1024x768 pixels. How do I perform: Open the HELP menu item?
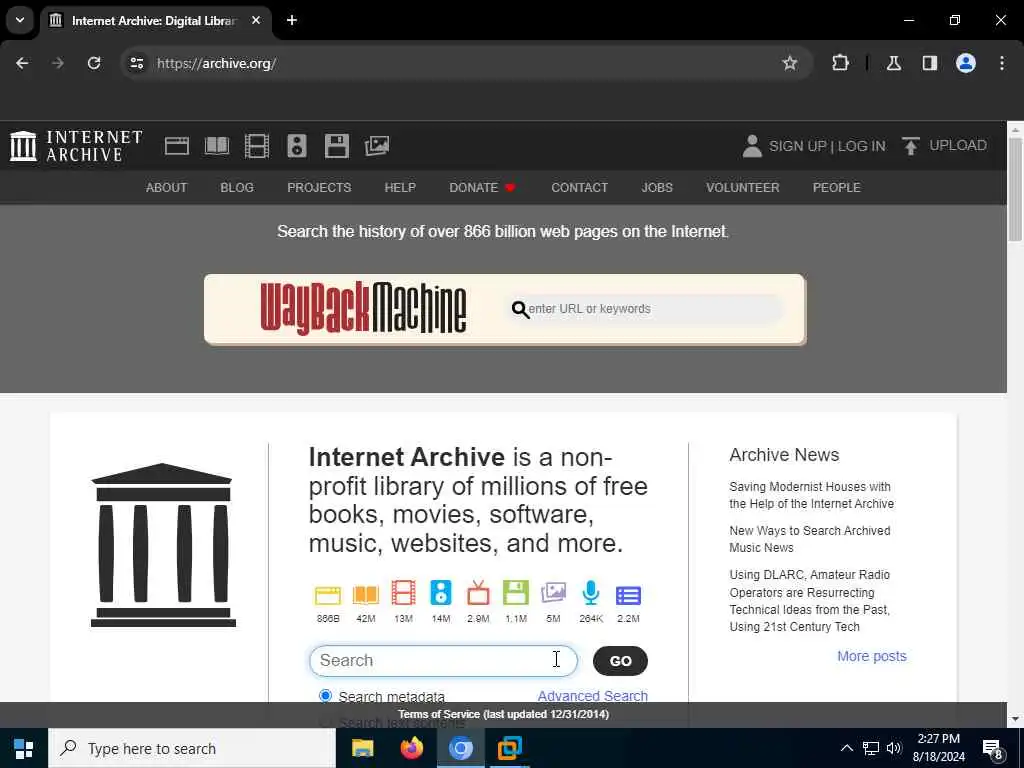tap(400, 187)
